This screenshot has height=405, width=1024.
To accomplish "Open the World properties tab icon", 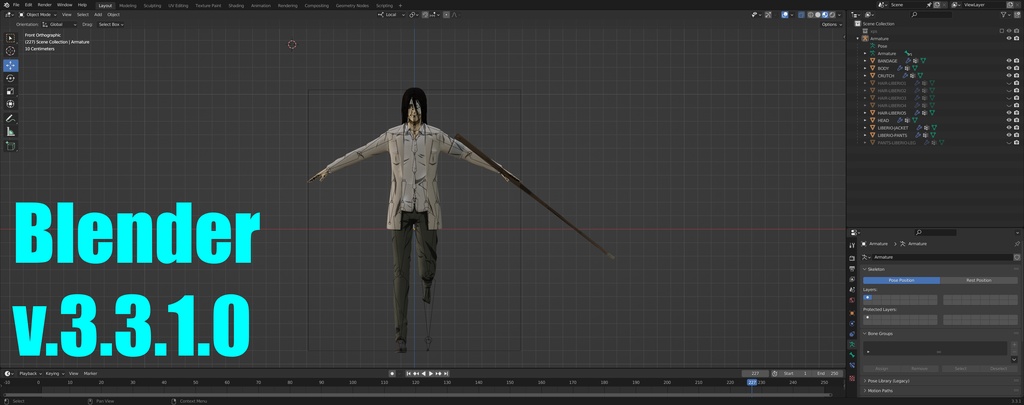I will 852,300.
